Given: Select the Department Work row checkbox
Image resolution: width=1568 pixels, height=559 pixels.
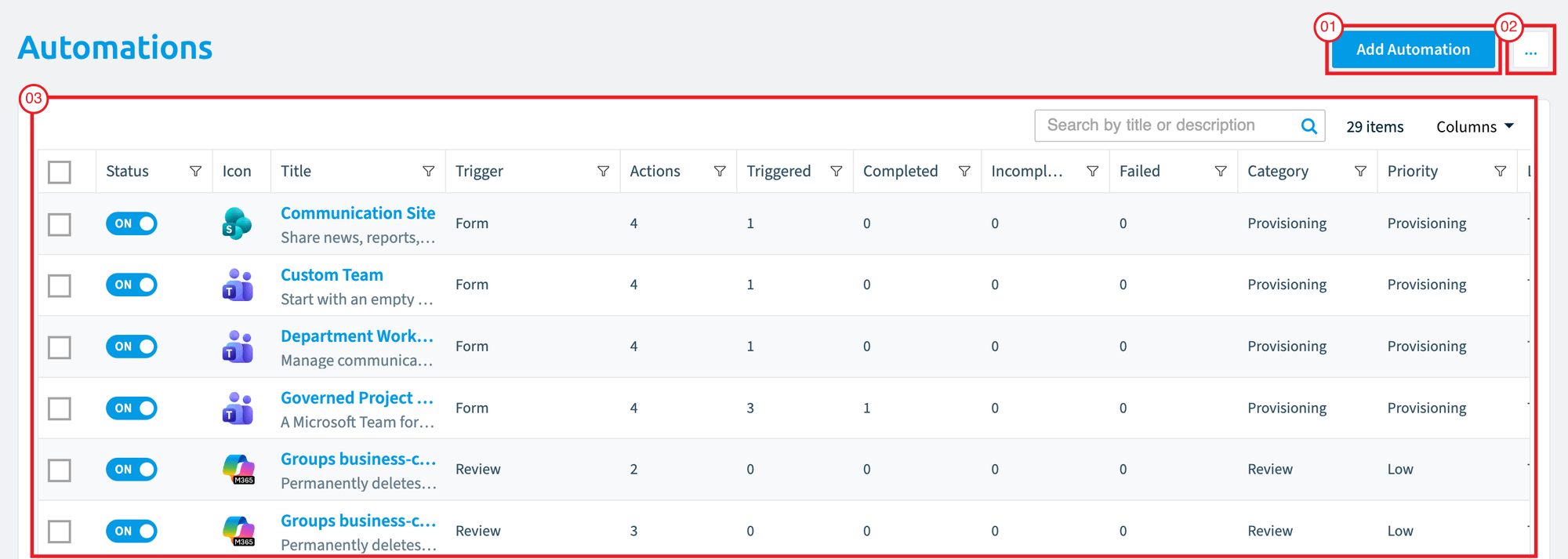Looking at the screenshot, I should [60, 347].
